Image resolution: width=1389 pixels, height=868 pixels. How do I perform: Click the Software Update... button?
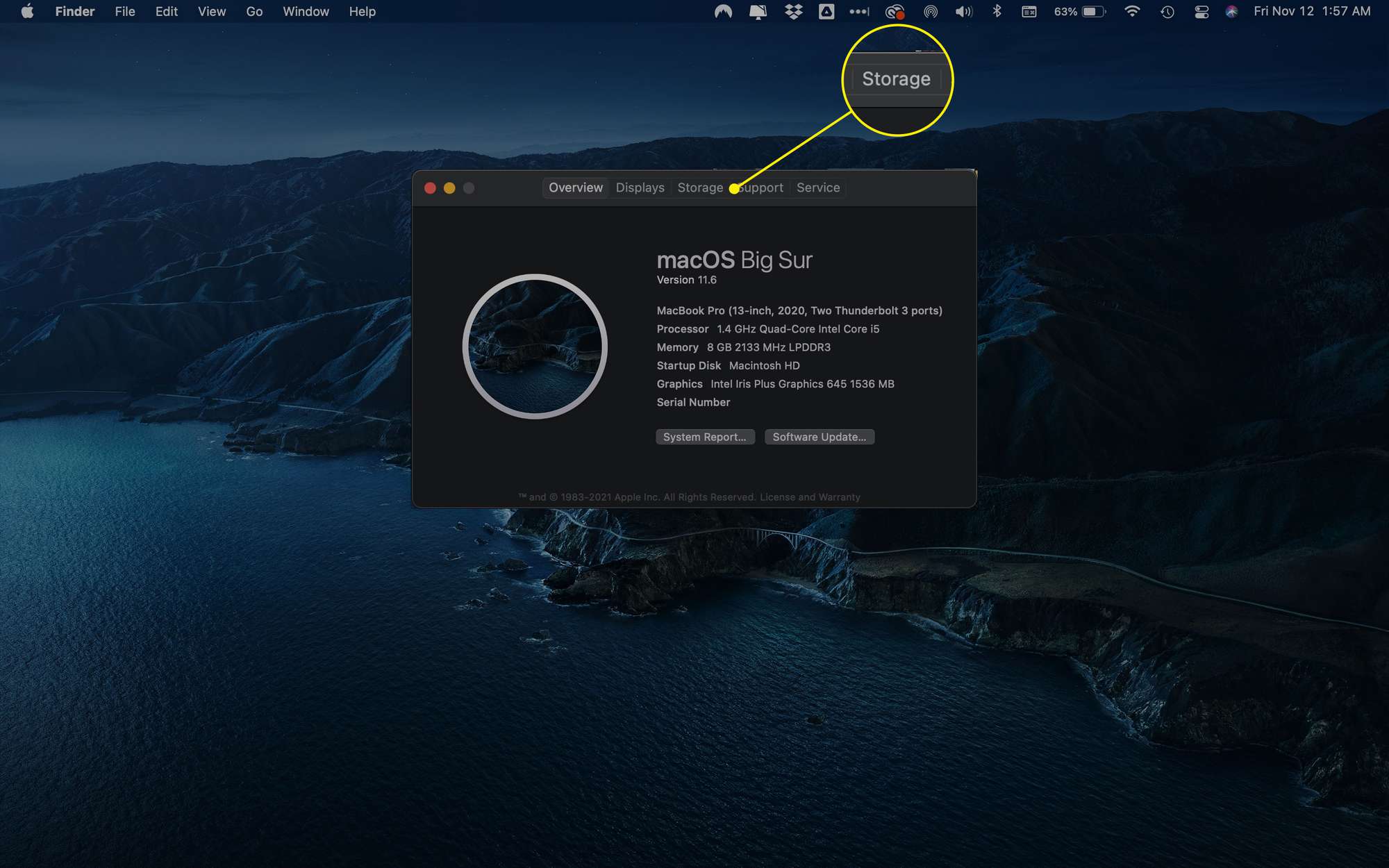click(x=820, y=437)
